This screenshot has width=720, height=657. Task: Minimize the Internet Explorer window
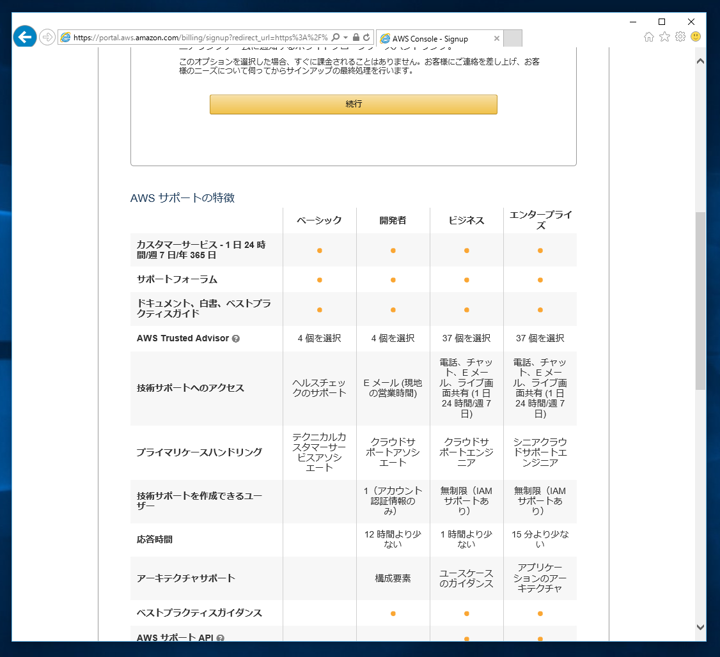pyautogui.click(x=633, y=22)
